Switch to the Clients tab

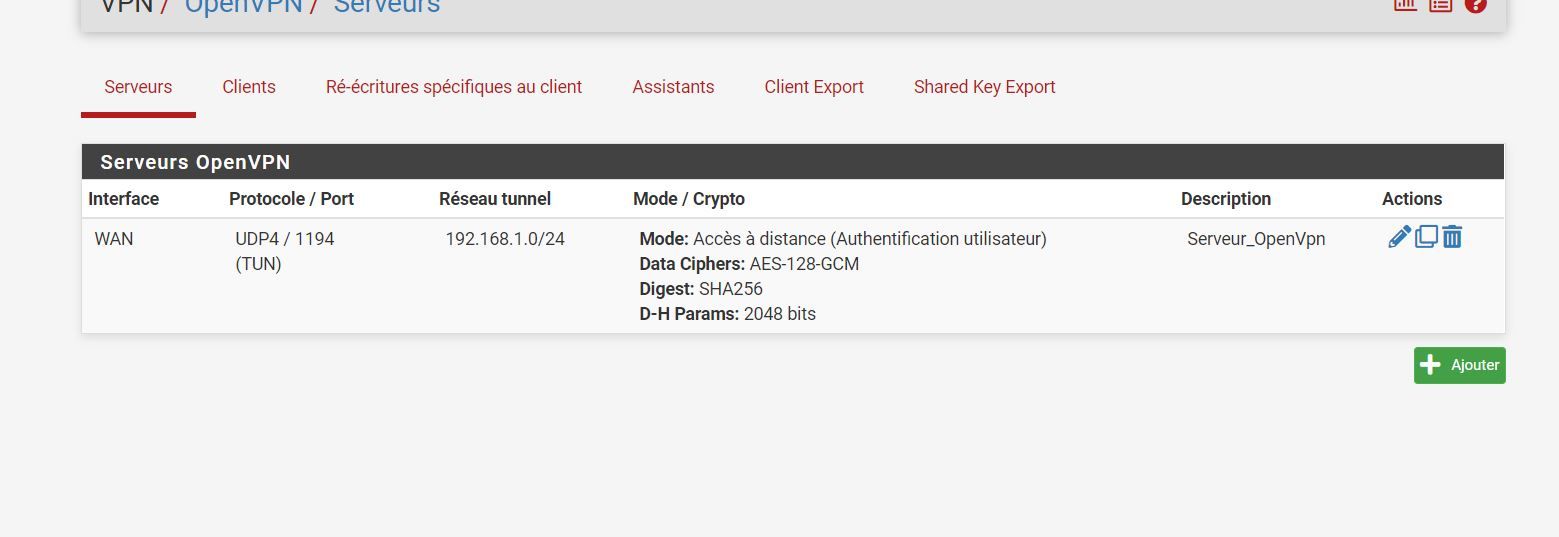[x=249, y=87]
